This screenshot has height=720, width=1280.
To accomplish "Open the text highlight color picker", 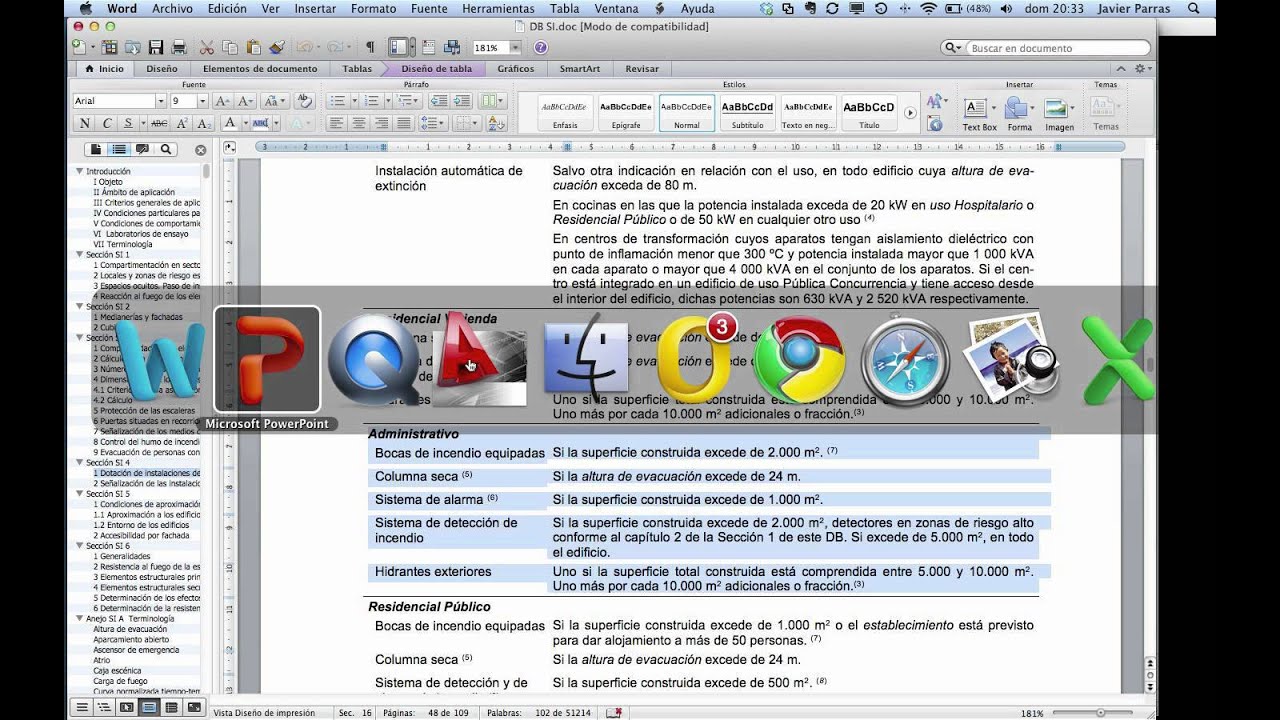I will point(263,123).
